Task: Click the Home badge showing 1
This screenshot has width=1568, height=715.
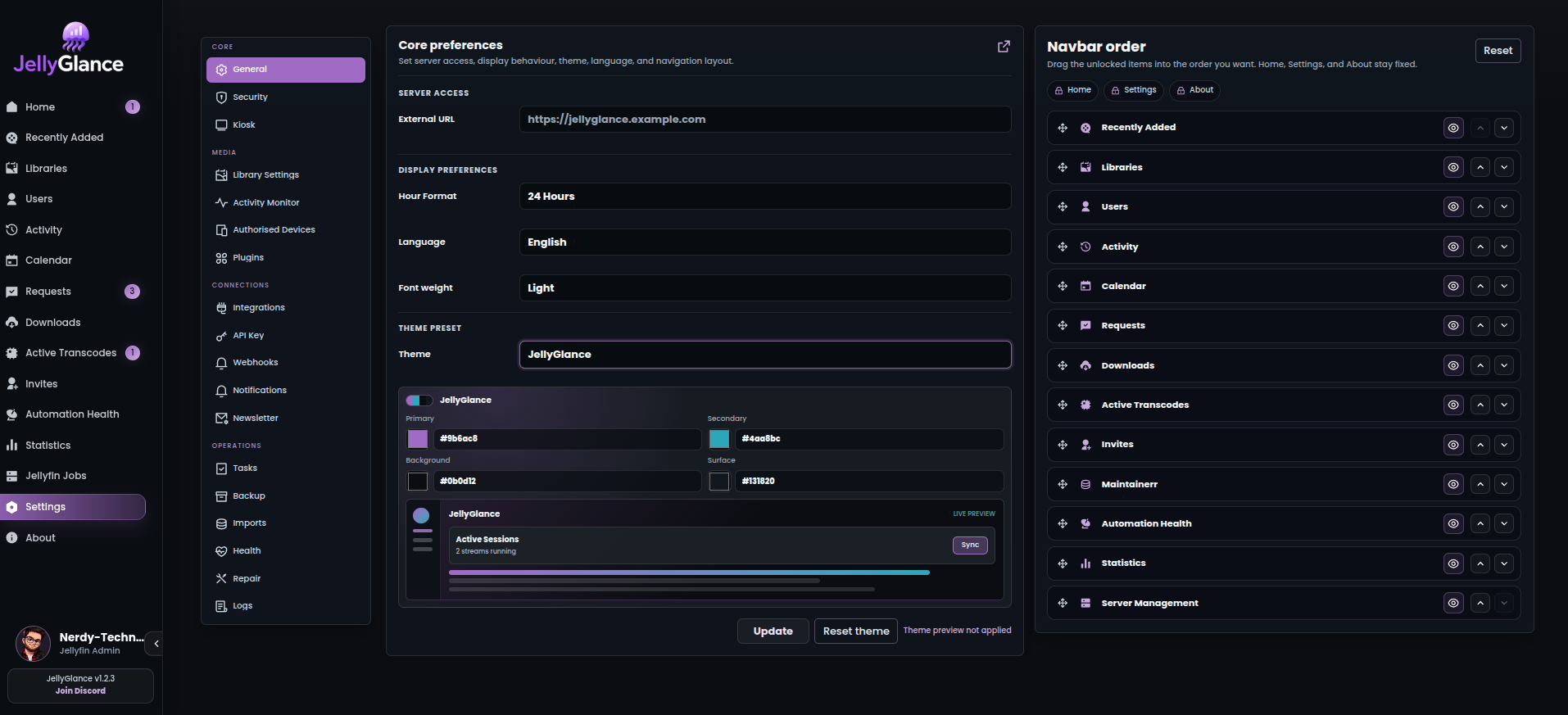Action: point(133,107)
